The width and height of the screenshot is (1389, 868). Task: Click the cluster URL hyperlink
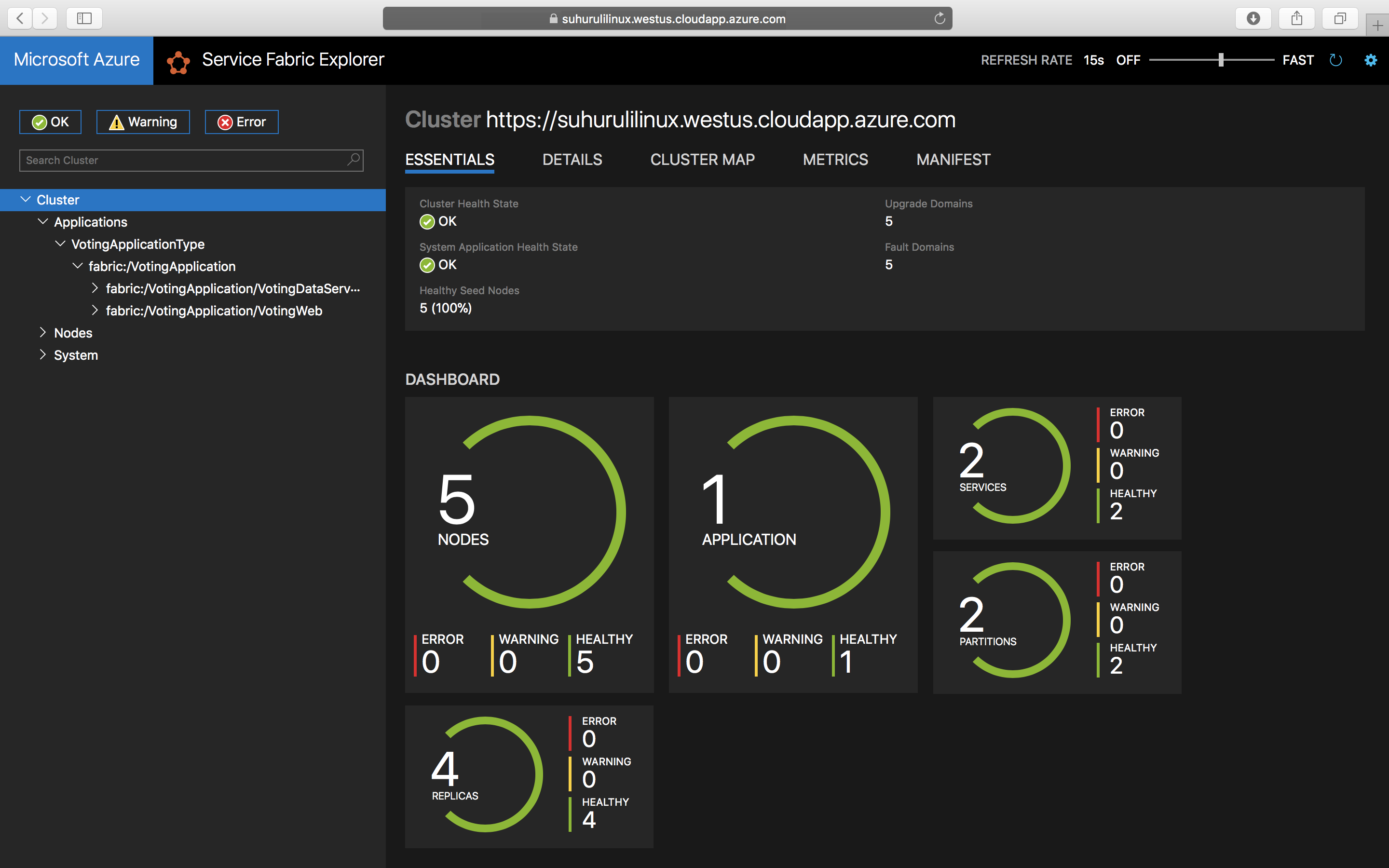[718, 119]
